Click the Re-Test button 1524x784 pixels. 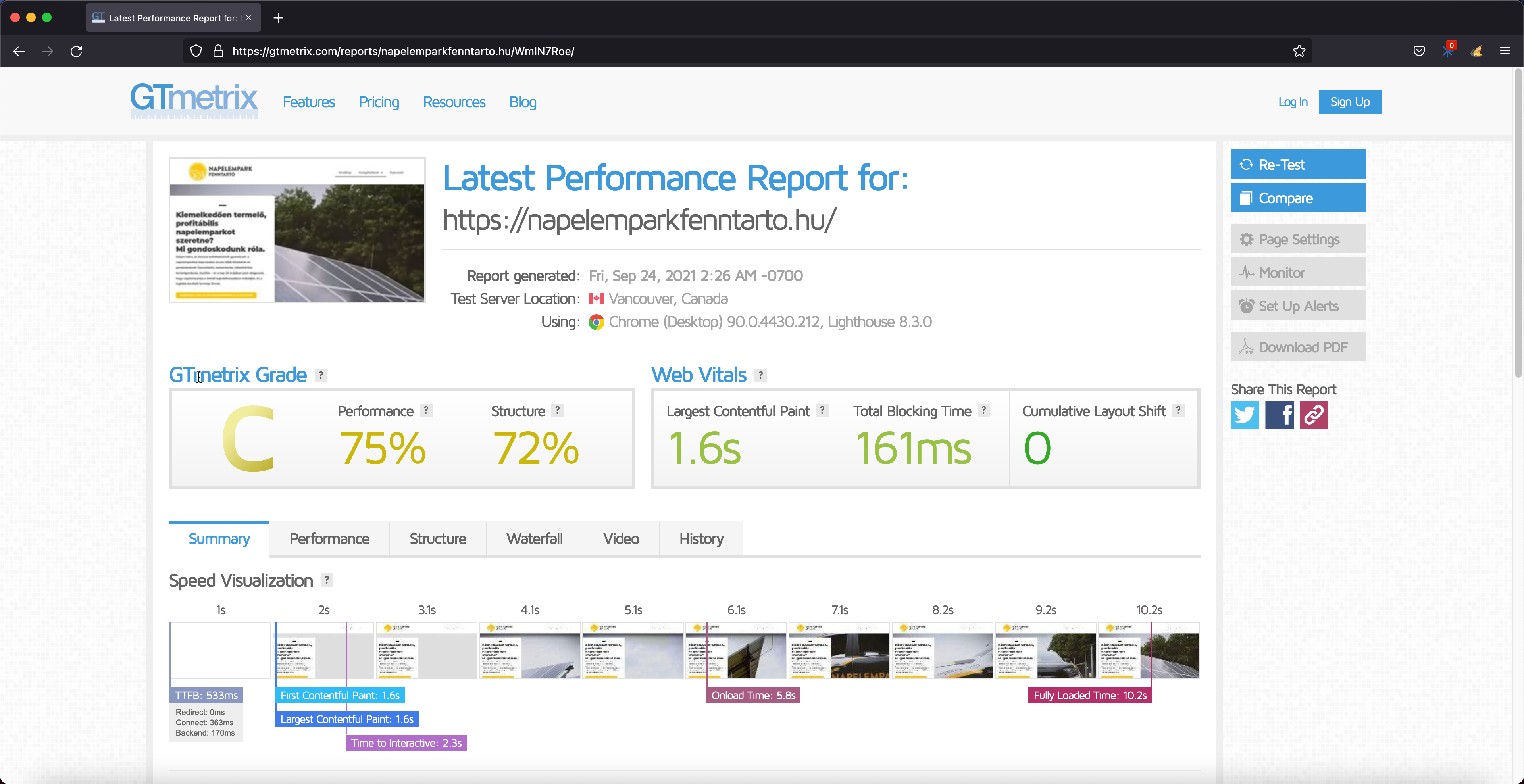[x=1297, y=164]
